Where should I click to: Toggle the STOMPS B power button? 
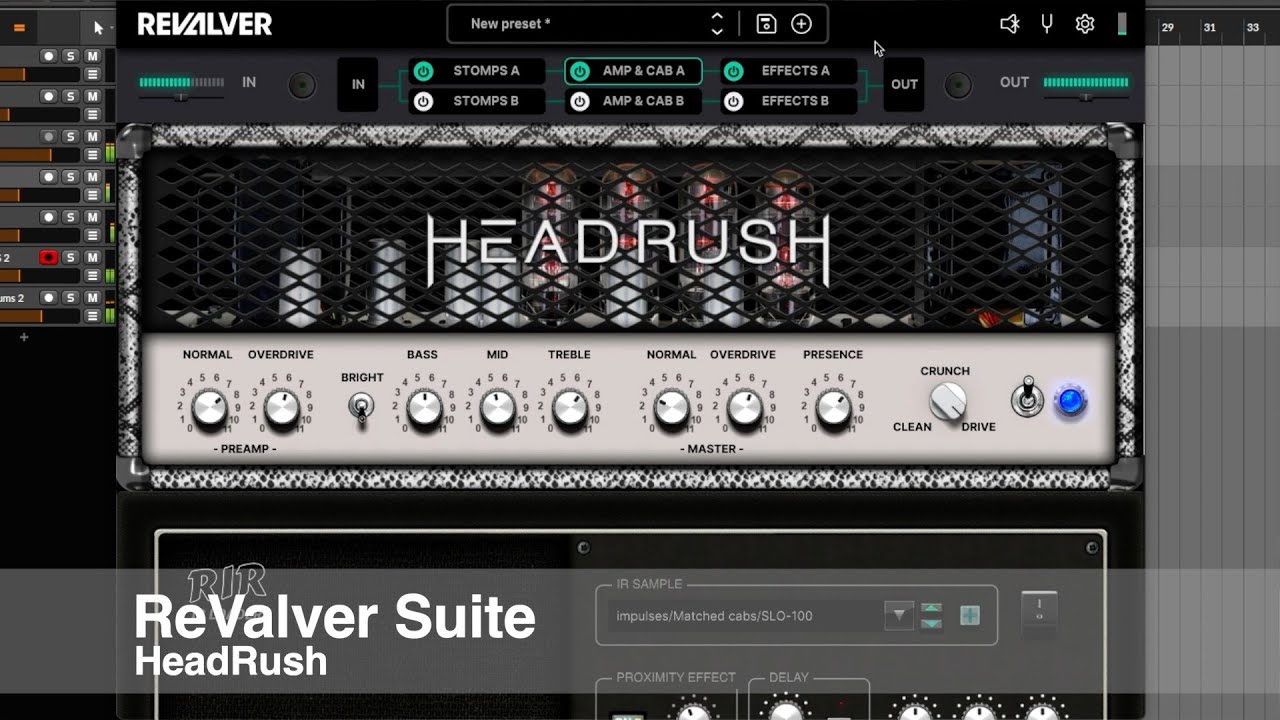(423, 101)
